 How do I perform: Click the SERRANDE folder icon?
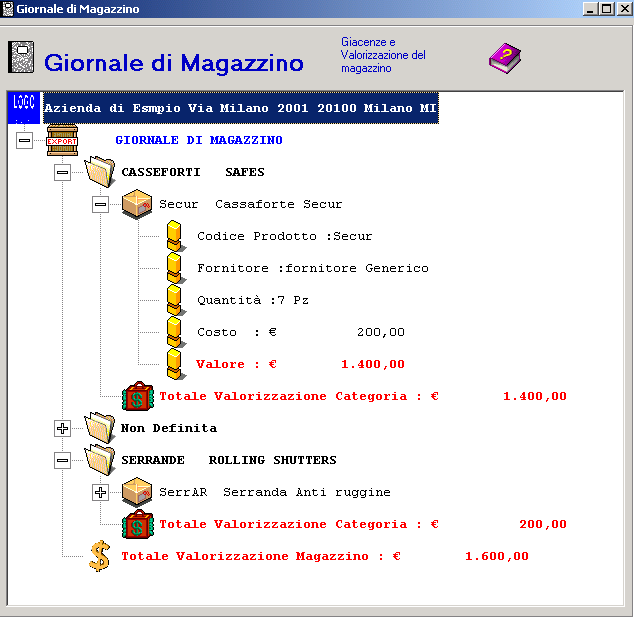(x=100, y=460)
